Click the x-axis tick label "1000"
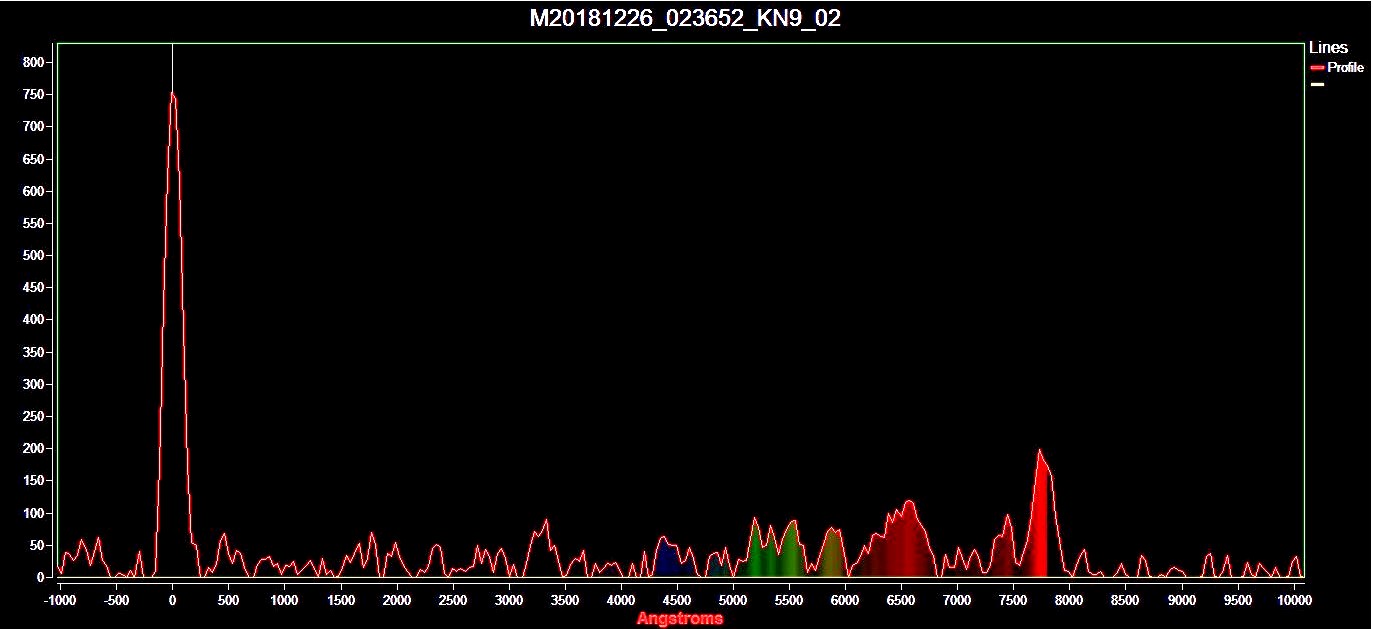The width and height of the screenshot is (1373, 629). click(x=284, y=600)
